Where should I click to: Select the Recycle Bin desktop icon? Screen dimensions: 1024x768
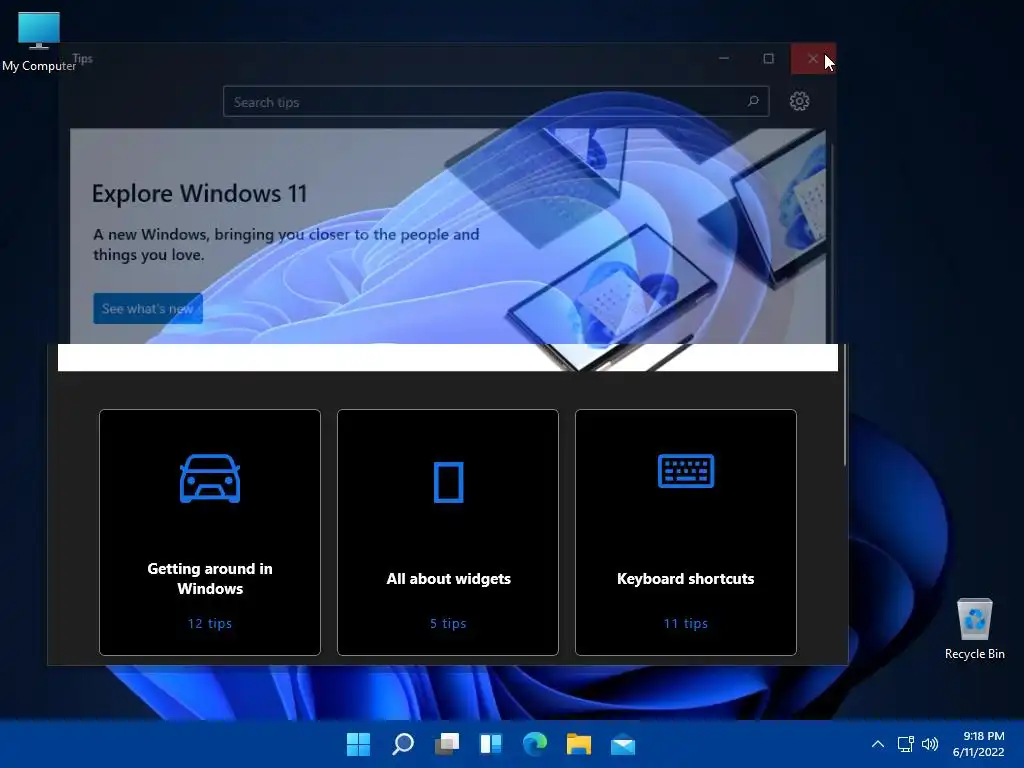(x=974, y=629)
